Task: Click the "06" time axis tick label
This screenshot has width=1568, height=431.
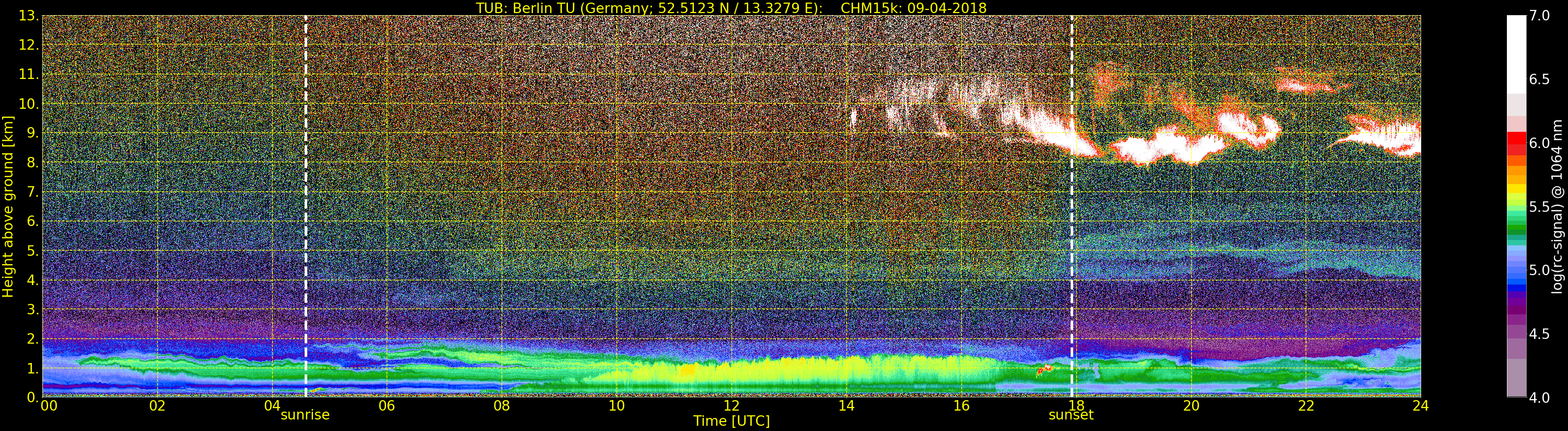Action: tap(387, 406)
